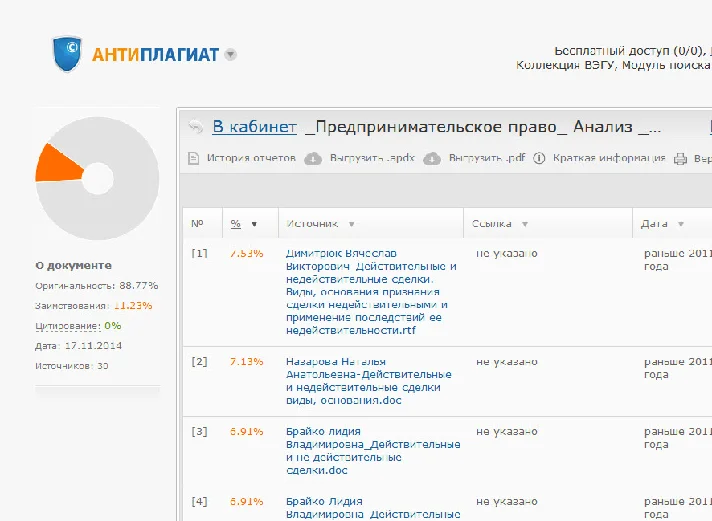Click the 7.13% value in row 2
Viewport: 712px width, 521px height.
coord(247,362)
